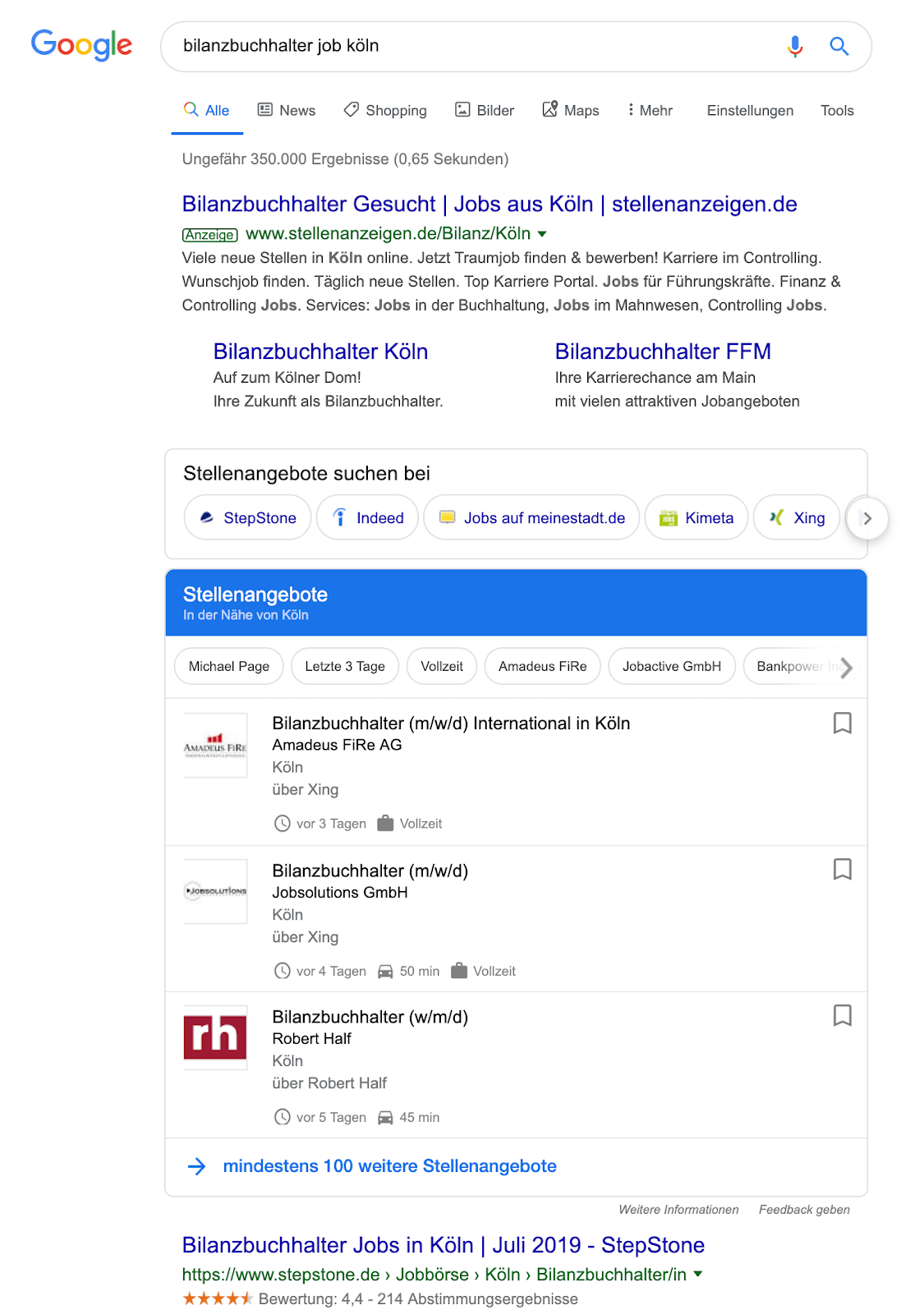Image resolution: width=924 pixels, height=1314 pixels.
Task: Click the Indeed chip logo icon
Action: point(339,517)
